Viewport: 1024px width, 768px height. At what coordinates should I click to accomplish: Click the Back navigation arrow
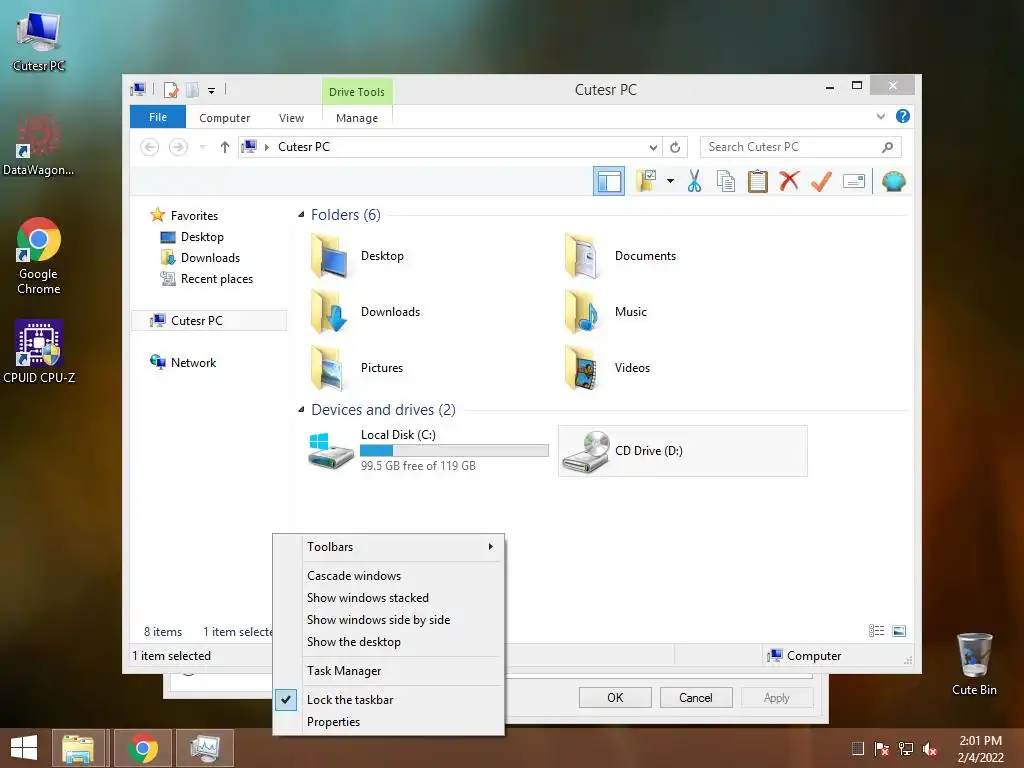pos(150,147)
